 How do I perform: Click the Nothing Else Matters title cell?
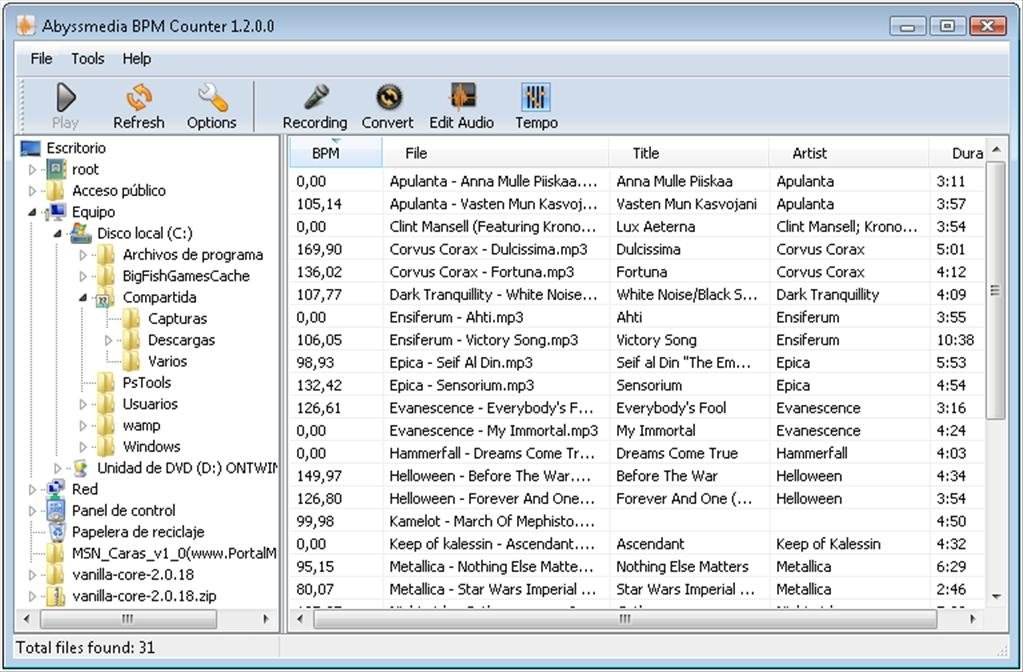click(682, 567)
